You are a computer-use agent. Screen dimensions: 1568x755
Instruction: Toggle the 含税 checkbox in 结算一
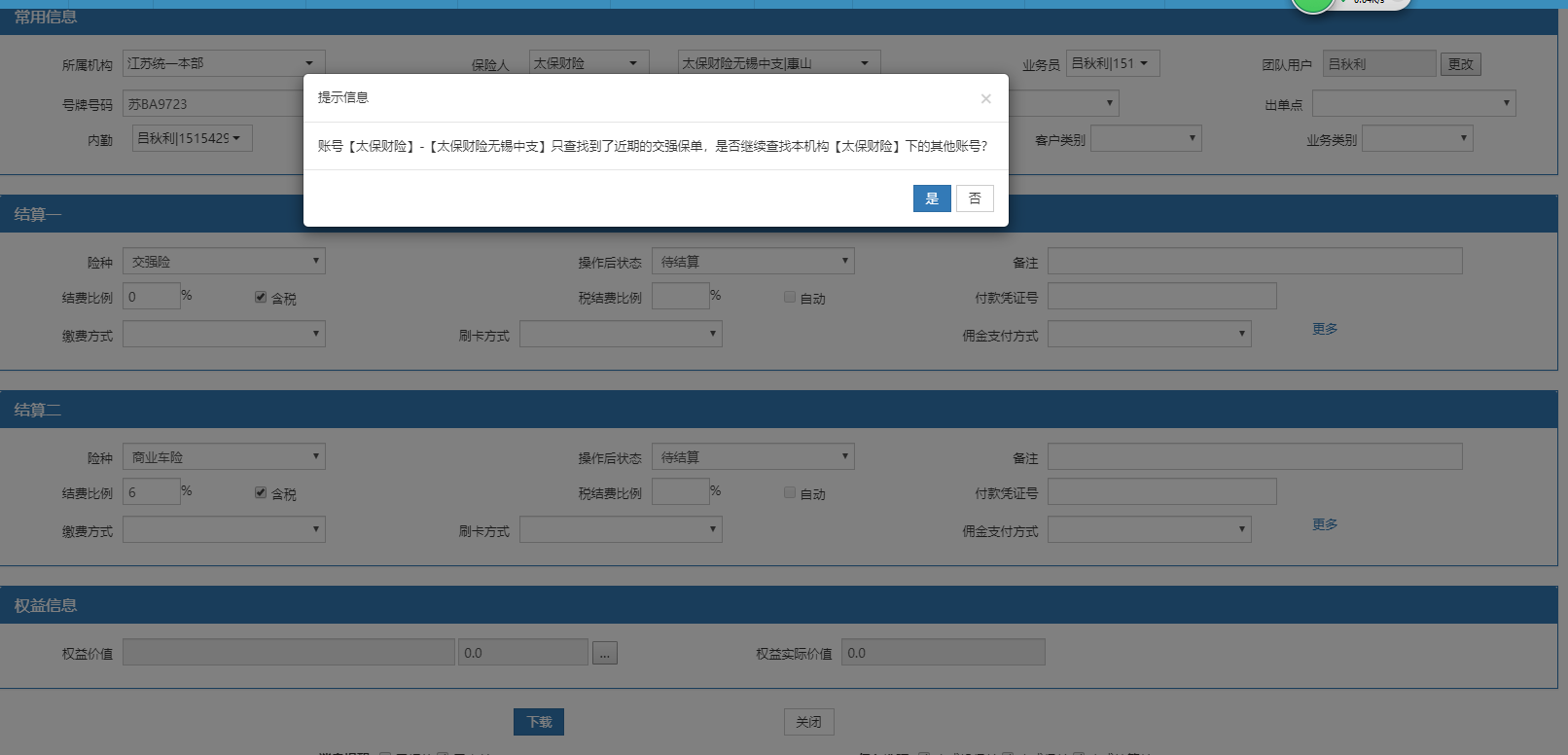(261, 297)
